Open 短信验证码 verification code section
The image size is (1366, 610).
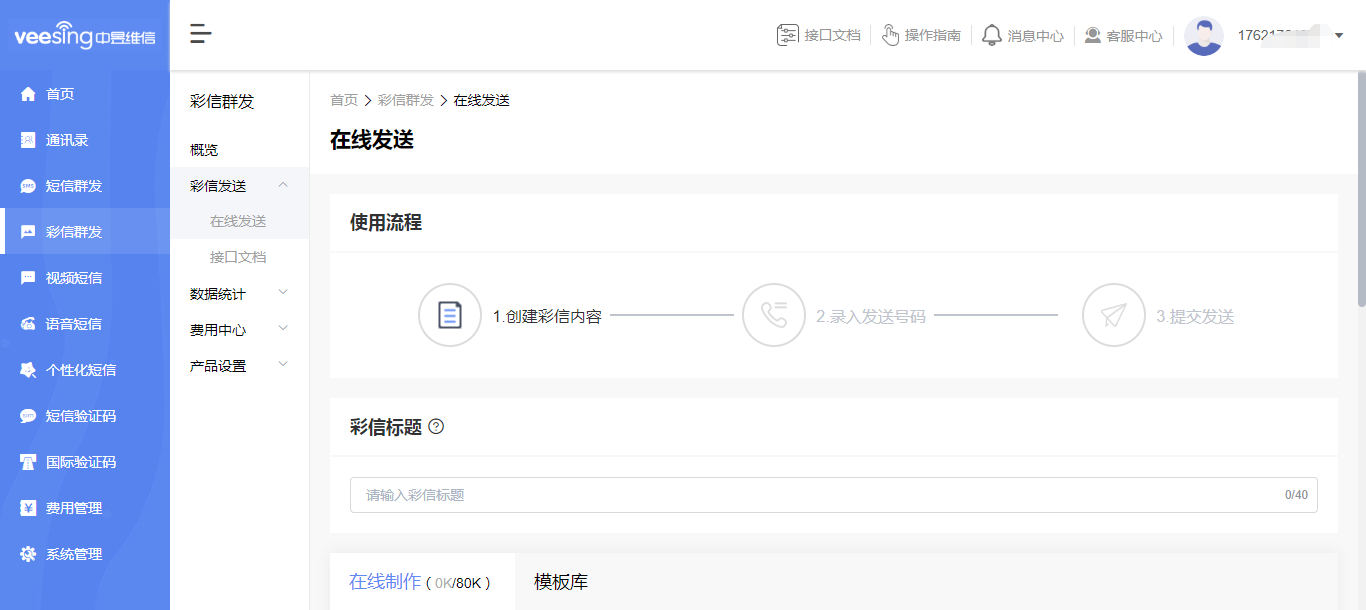click(29, 415)
